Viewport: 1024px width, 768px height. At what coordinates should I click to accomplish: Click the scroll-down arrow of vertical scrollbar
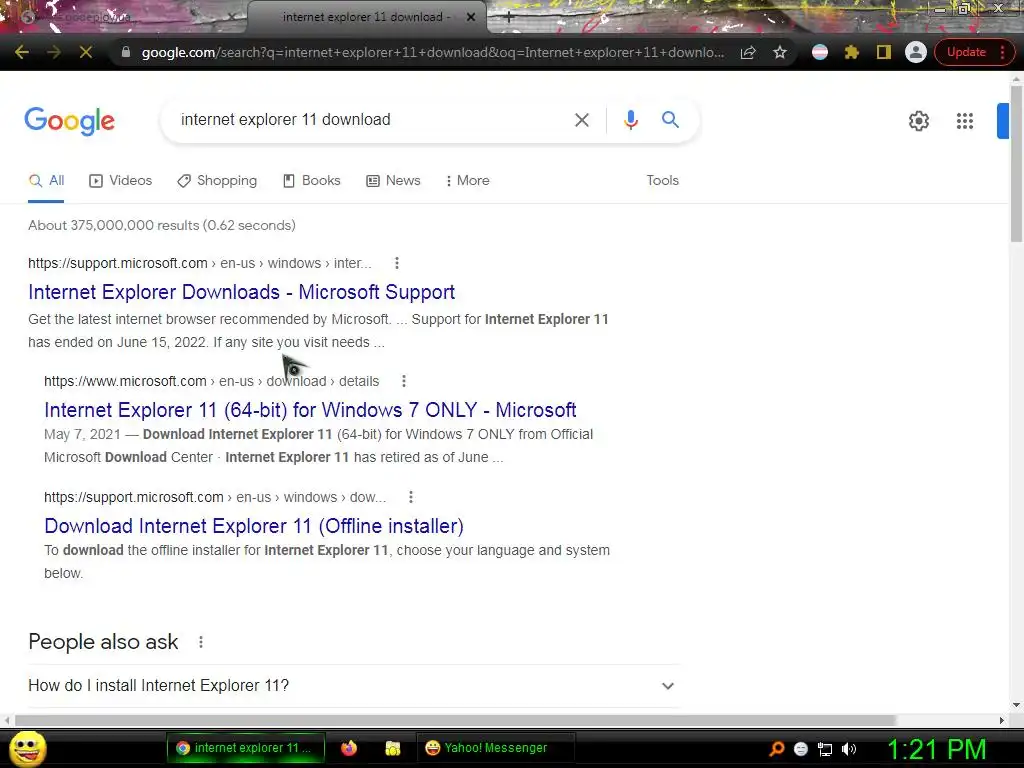click(x=1016, y=705)
